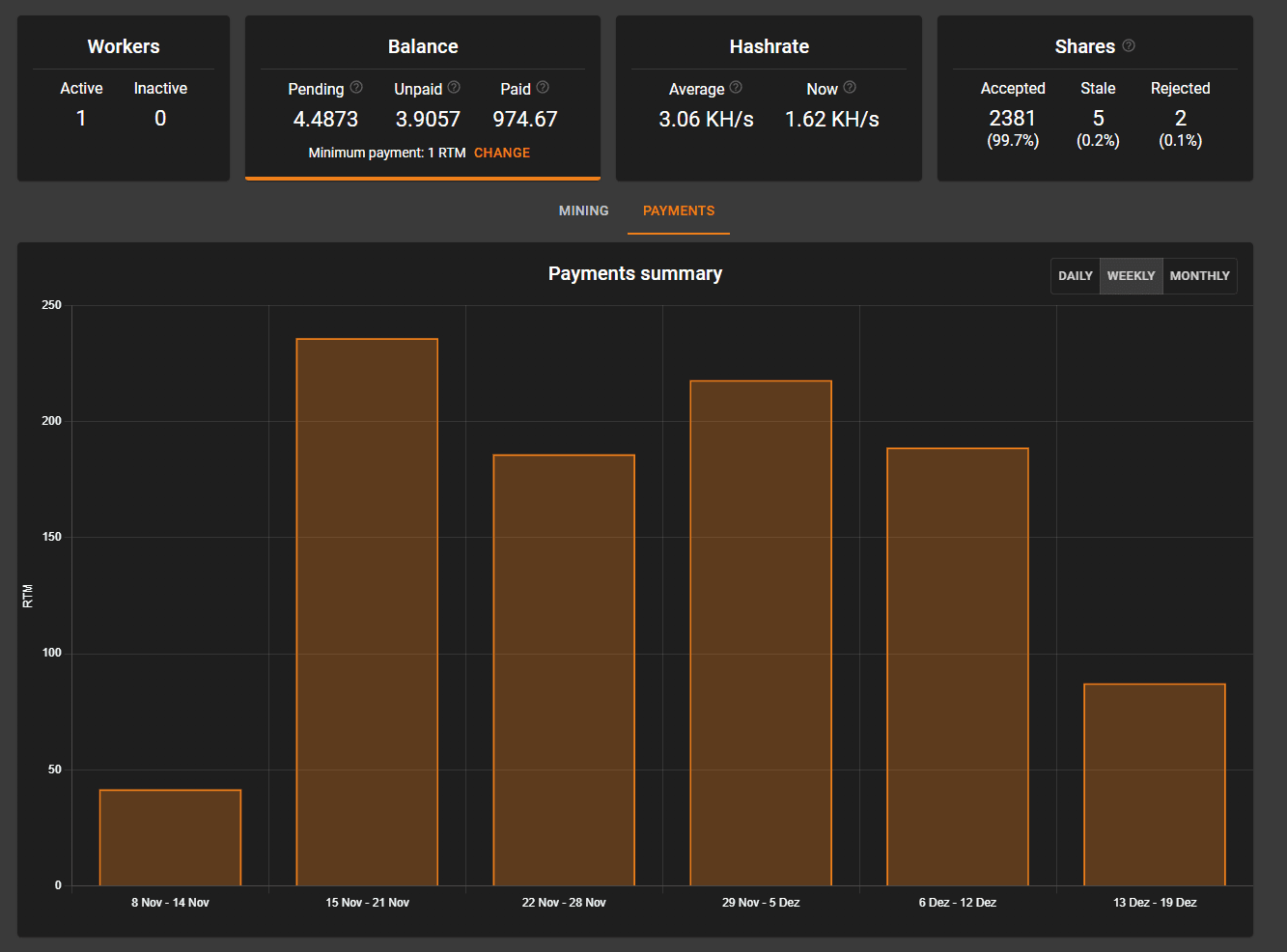Click the Rejected shares count 2
Viewport: 1287px width, 952px height.
[x=1180, y=118]
